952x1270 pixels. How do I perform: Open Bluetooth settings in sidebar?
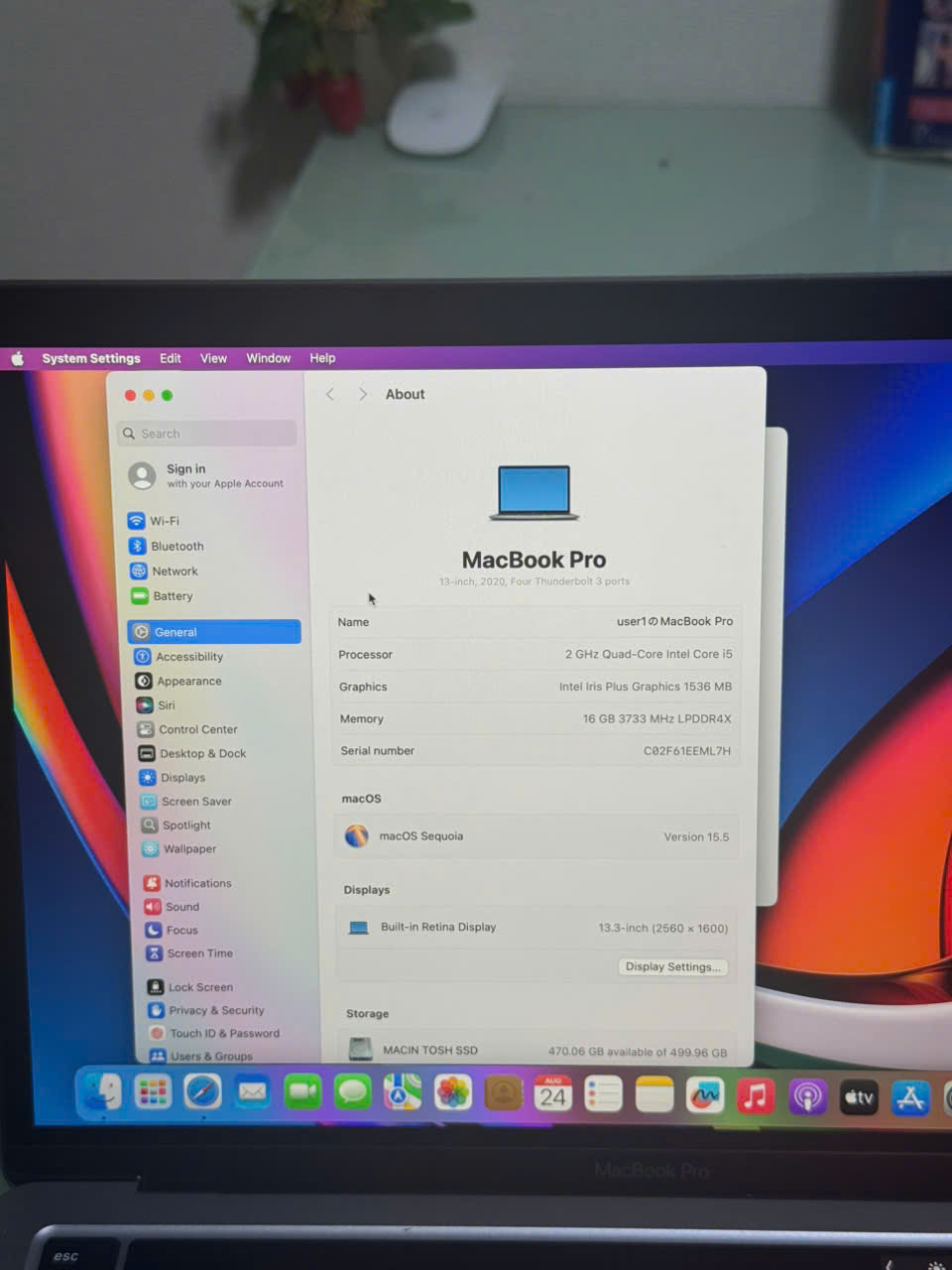pyautogui.click(x=167, y=546)
